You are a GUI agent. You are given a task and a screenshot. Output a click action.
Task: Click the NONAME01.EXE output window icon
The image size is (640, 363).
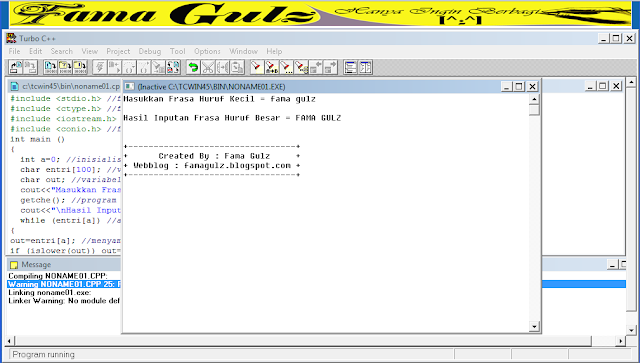coord(130,86)
